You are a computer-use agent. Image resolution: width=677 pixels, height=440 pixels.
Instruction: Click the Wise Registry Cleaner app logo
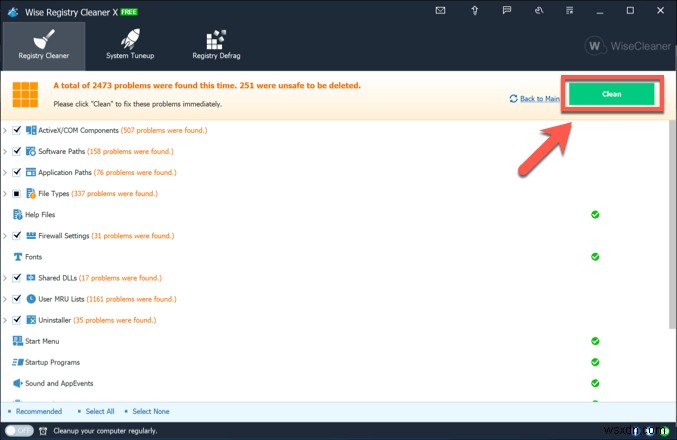click(13, 12)
